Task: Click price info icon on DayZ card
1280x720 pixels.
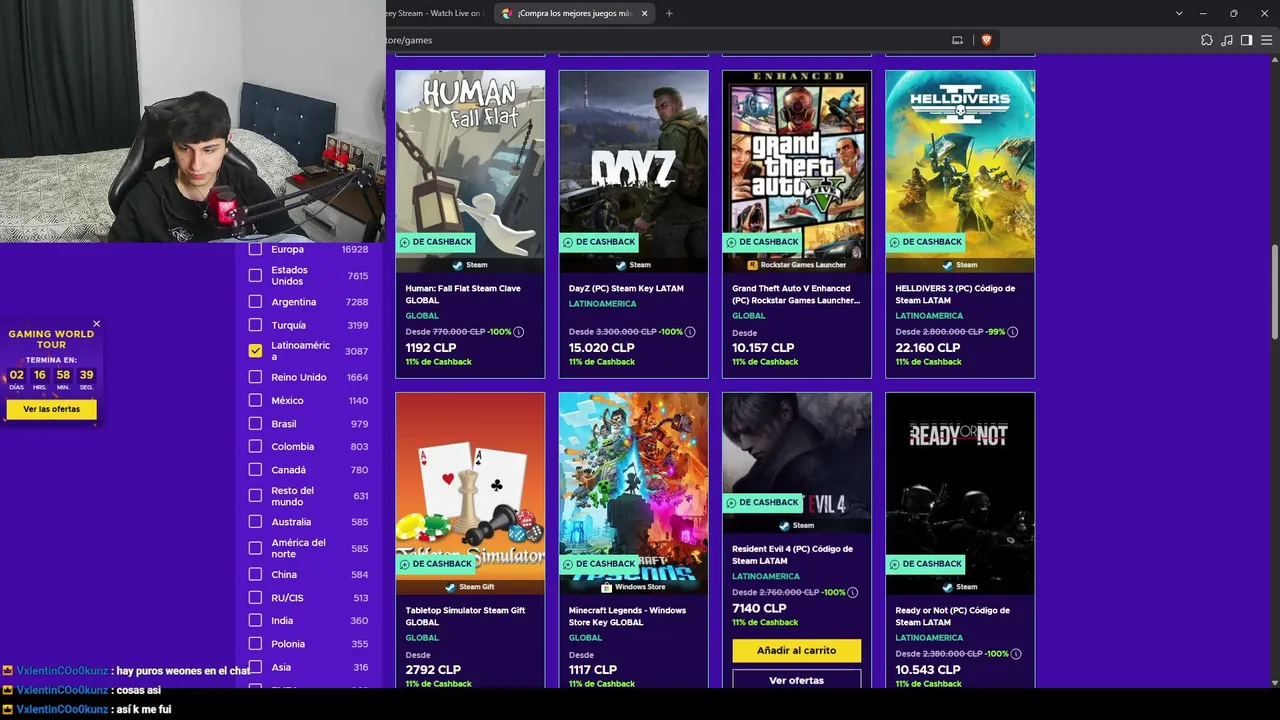Action: coord(690,332)
